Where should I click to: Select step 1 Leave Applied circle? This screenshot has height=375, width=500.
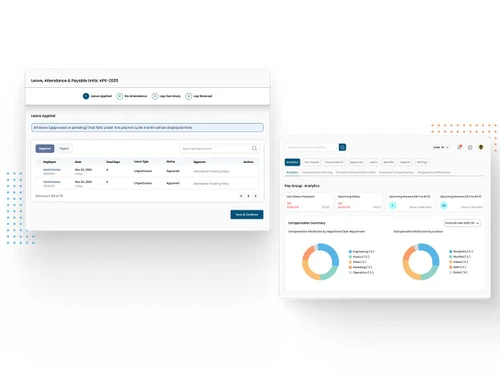[x=86, y=96]
